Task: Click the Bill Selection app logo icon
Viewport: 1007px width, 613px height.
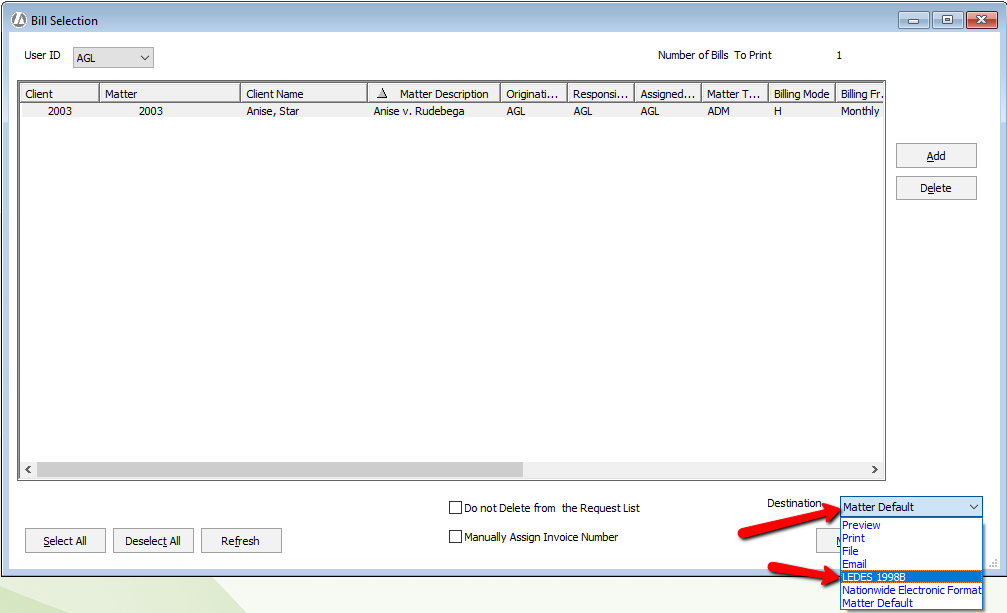Action: tap(19, 20)
